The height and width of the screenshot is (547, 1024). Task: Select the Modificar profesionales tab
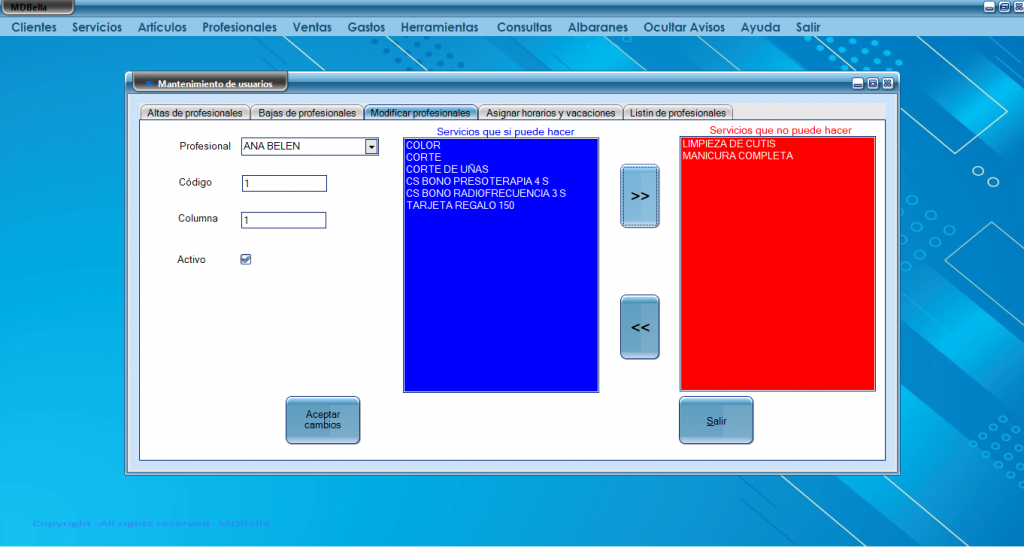421,112
